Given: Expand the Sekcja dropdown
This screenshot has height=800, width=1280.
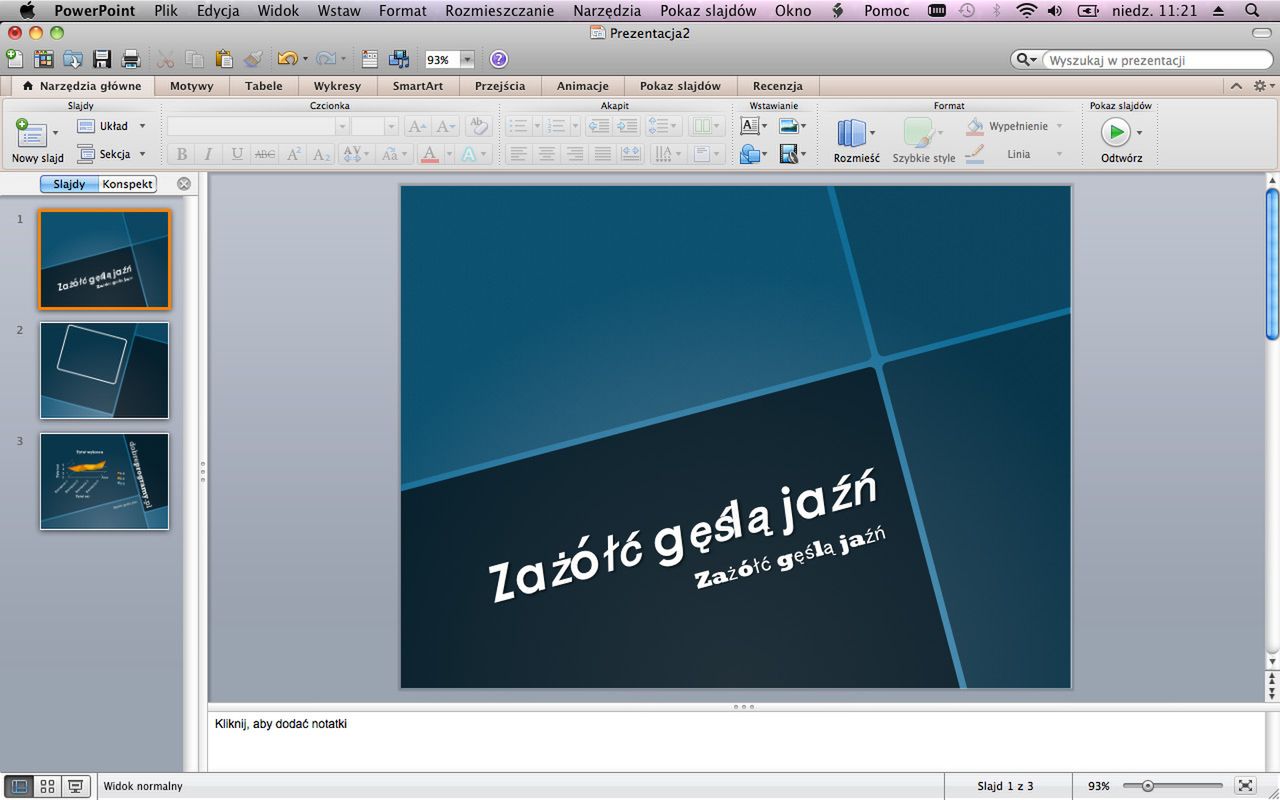Looking at the screenshot, I should [x=142, y=154].
